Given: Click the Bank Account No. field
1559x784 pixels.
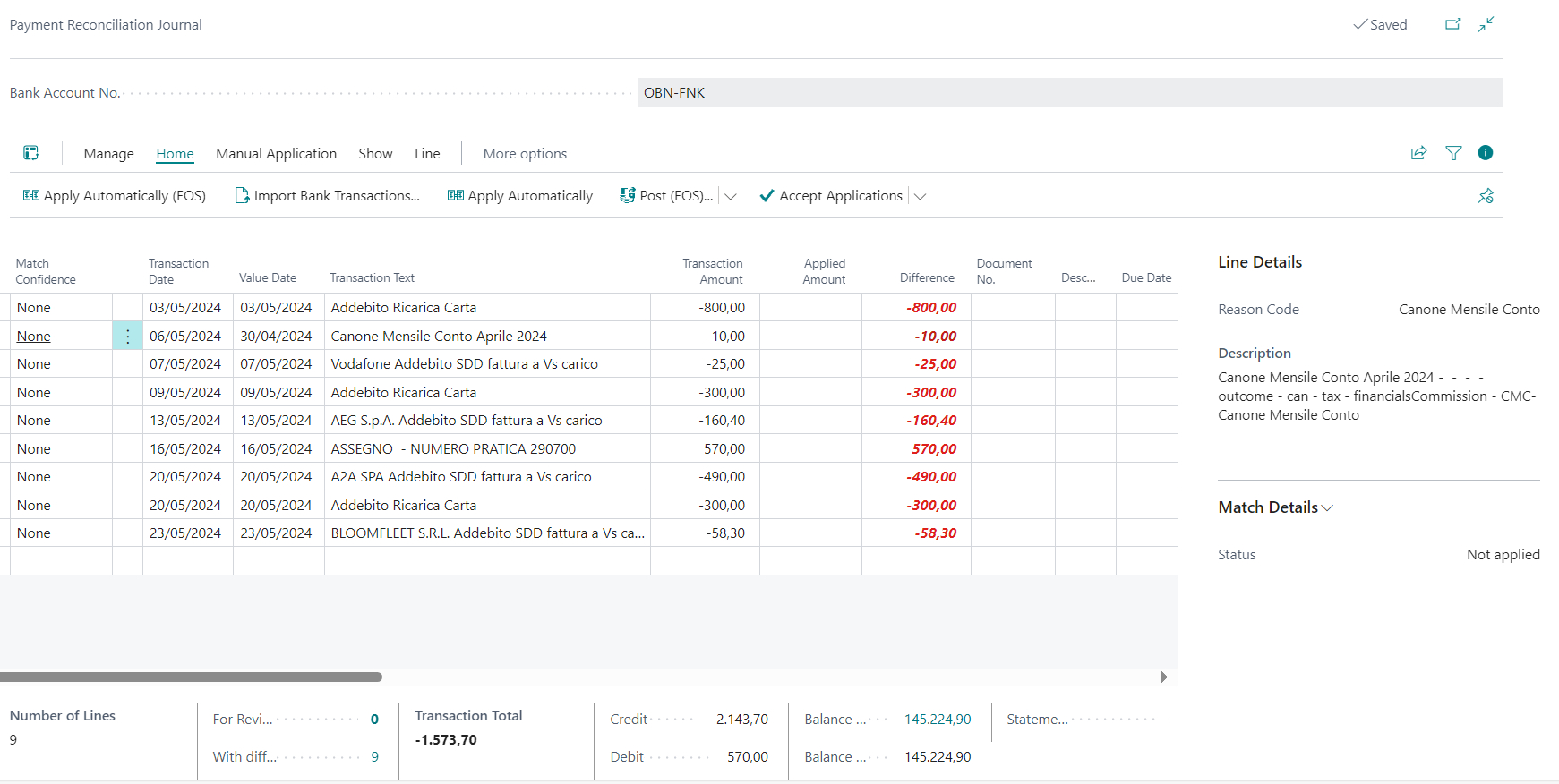Looking at the screenshot, I should (1070, 93).
